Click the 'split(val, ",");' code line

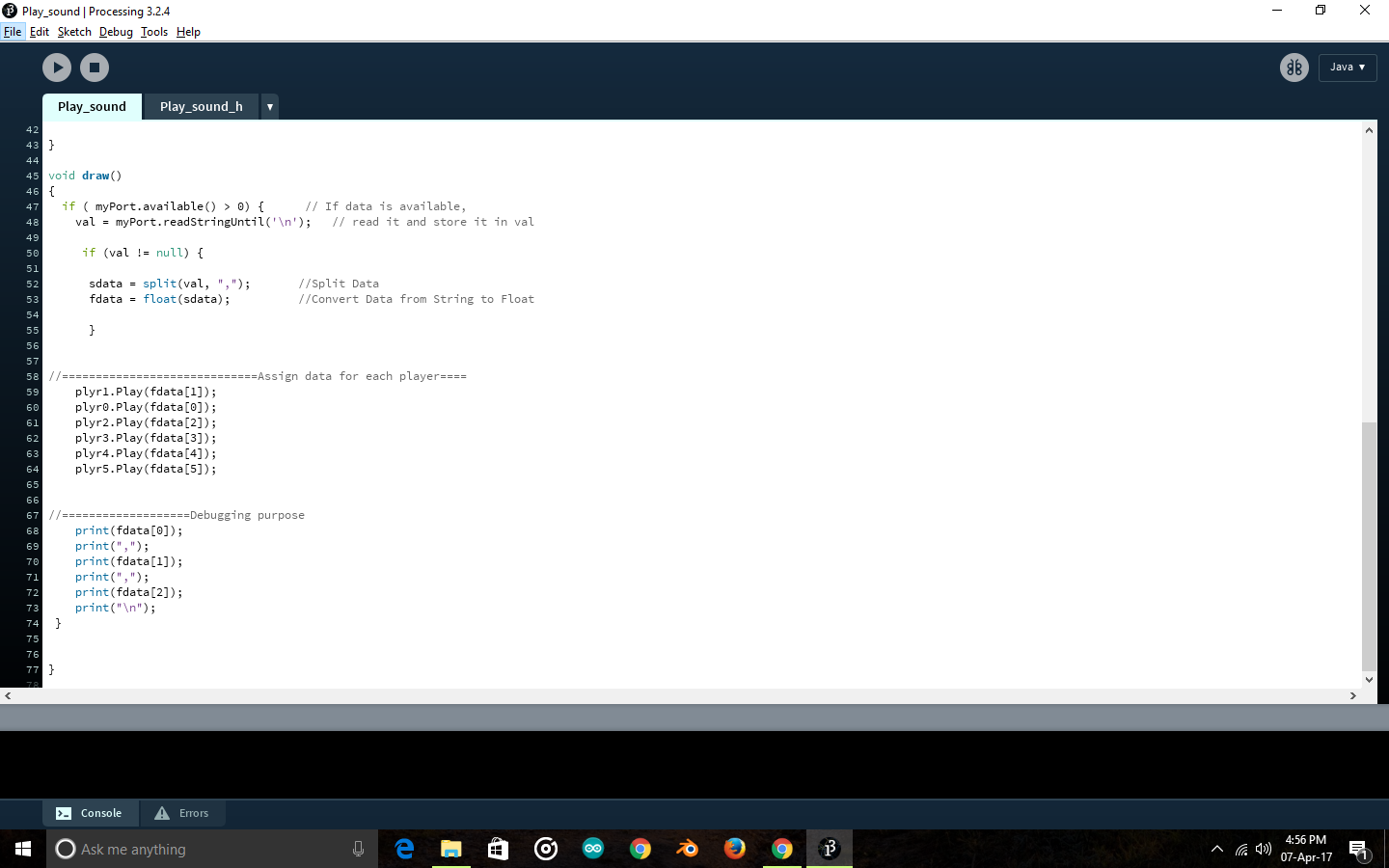[170, 284]
